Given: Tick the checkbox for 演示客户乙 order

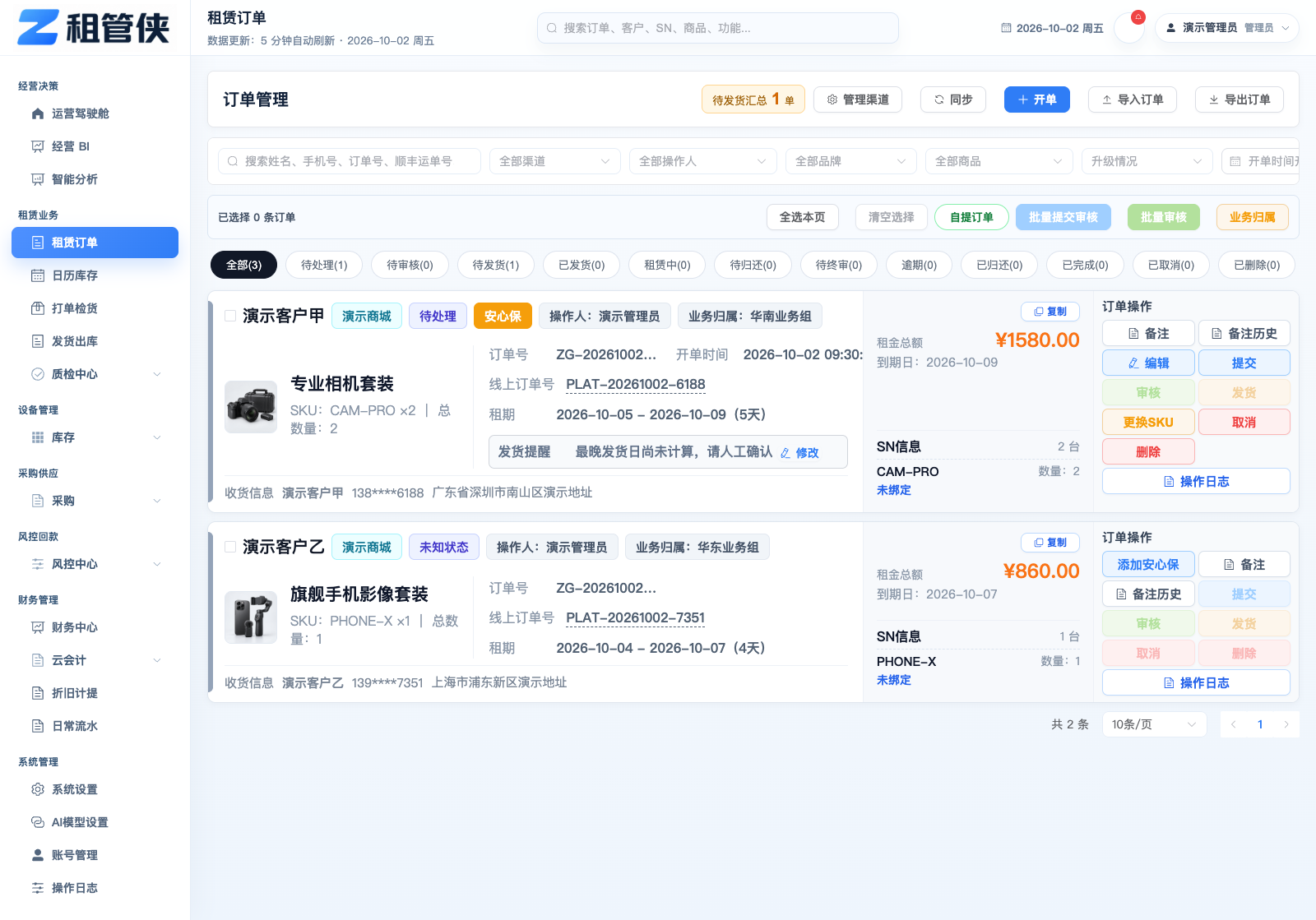Looking at the screenshot, I should click(230, 547).
